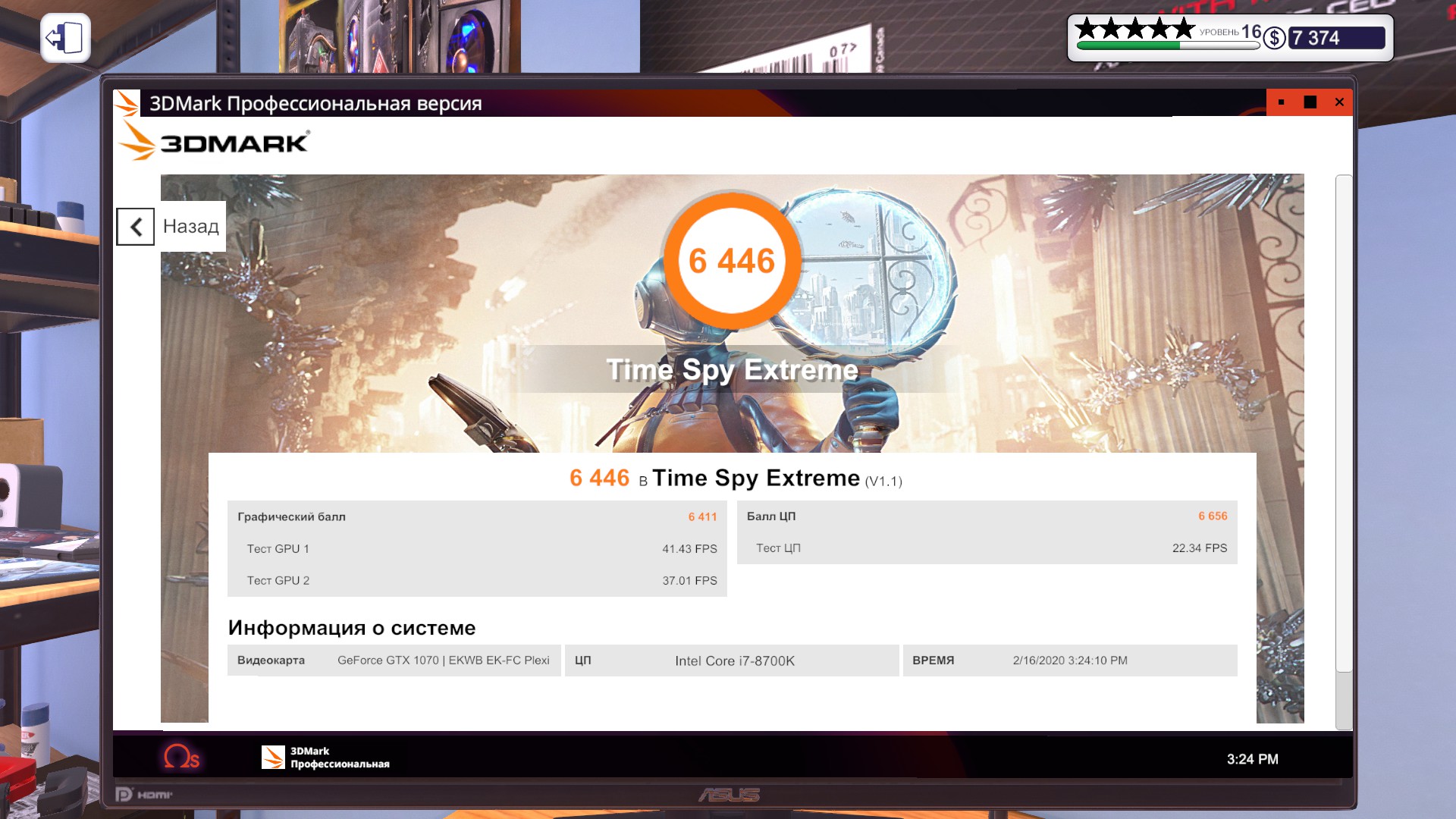Minimize the 3DMark window
Image resolution: width=1456 pixels, height=819 pixels.
pyautogui.click(x=1281, y=102)
